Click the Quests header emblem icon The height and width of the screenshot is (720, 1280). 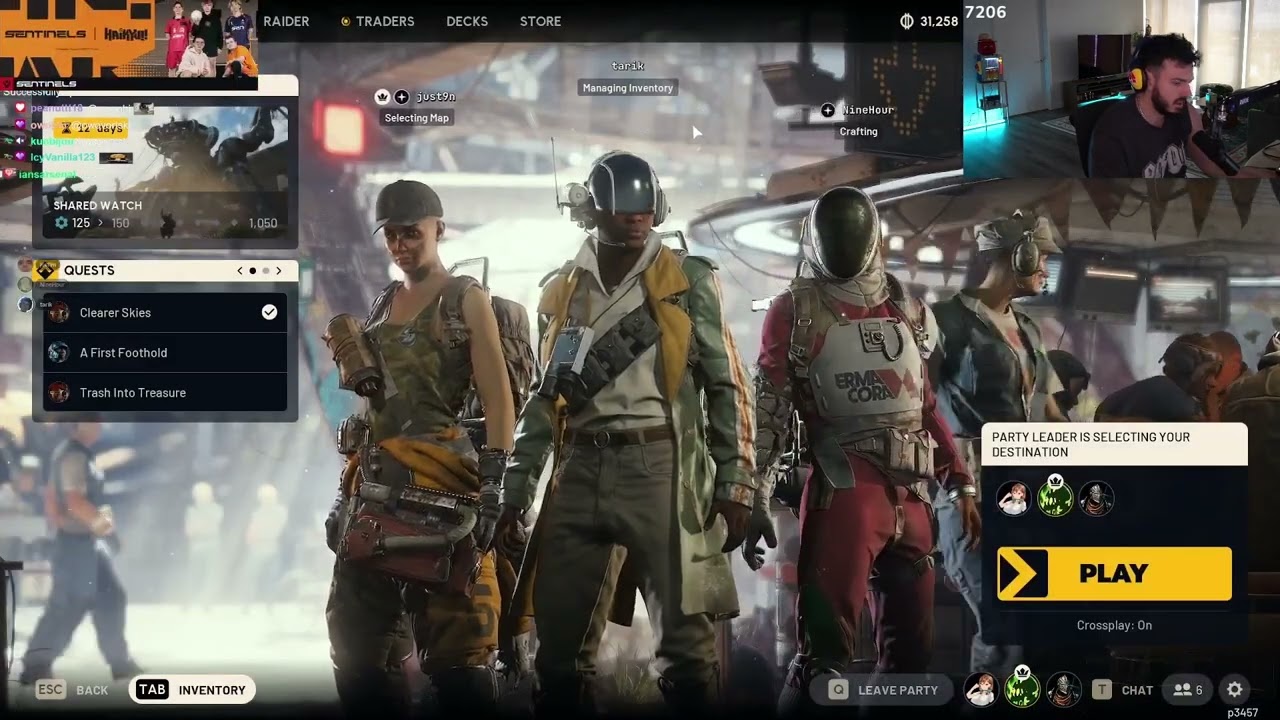(47, 270)
